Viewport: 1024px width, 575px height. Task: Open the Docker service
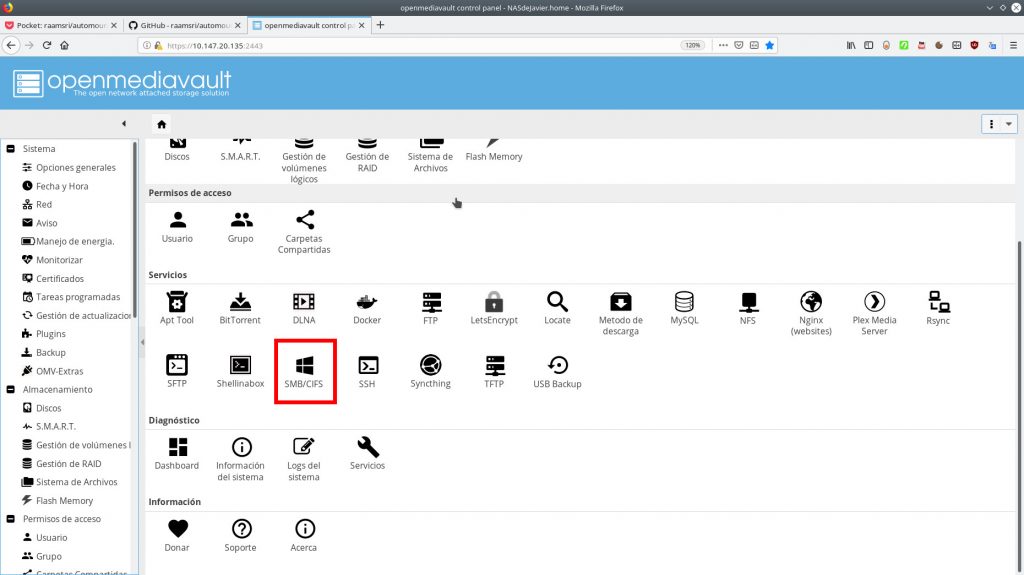tap(367, 308)
